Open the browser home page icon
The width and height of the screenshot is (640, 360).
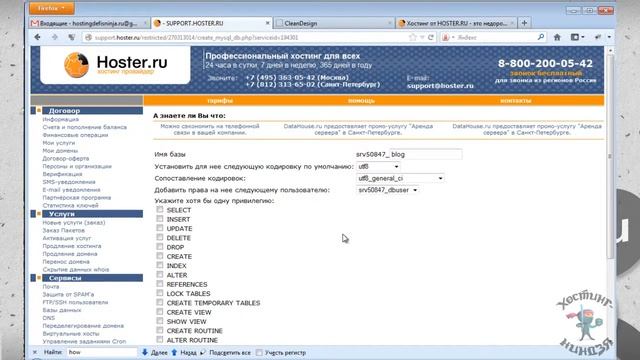point(557,37)
